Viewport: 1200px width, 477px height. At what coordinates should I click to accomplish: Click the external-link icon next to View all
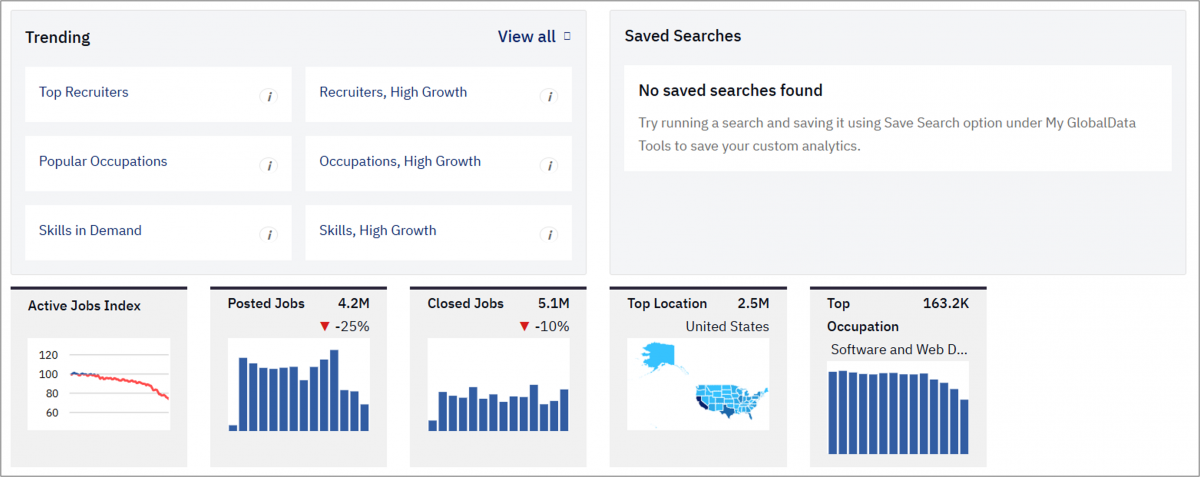(567, 36)
